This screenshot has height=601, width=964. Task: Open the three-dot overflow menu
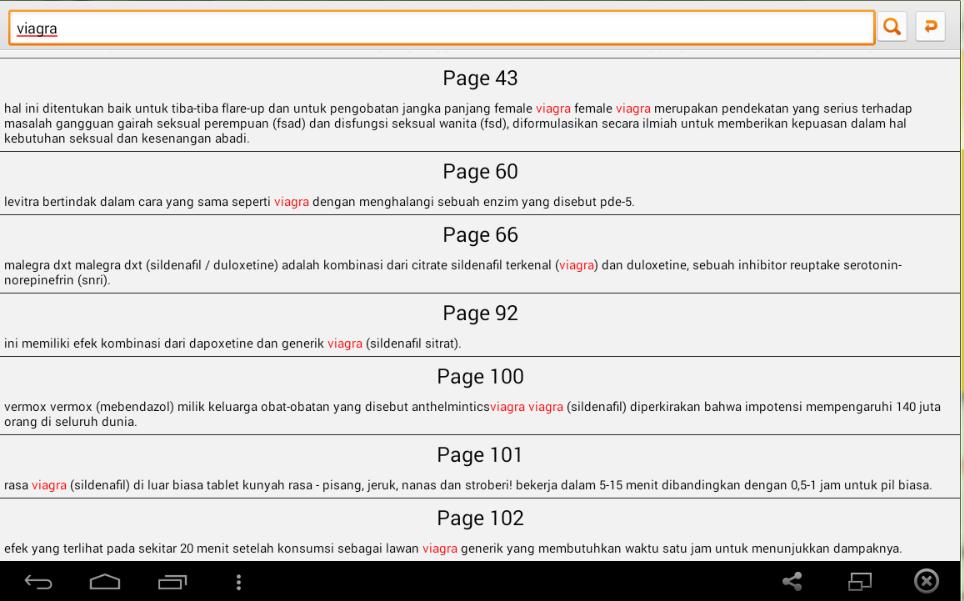coord(237,581)
